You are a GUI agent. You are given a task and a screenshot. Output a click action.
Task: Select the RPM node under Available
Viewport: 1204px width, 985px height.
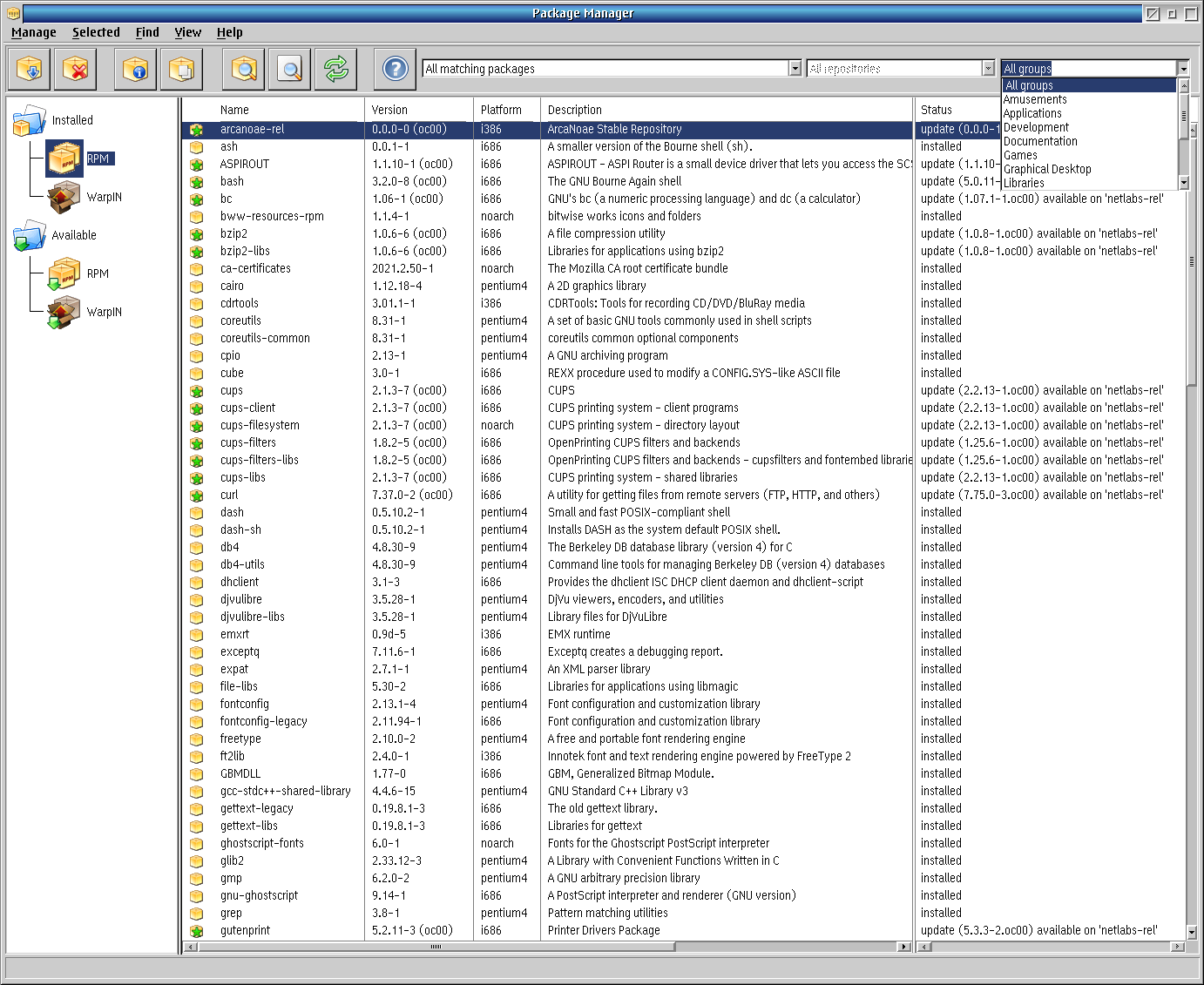click(x=98, y=273)
